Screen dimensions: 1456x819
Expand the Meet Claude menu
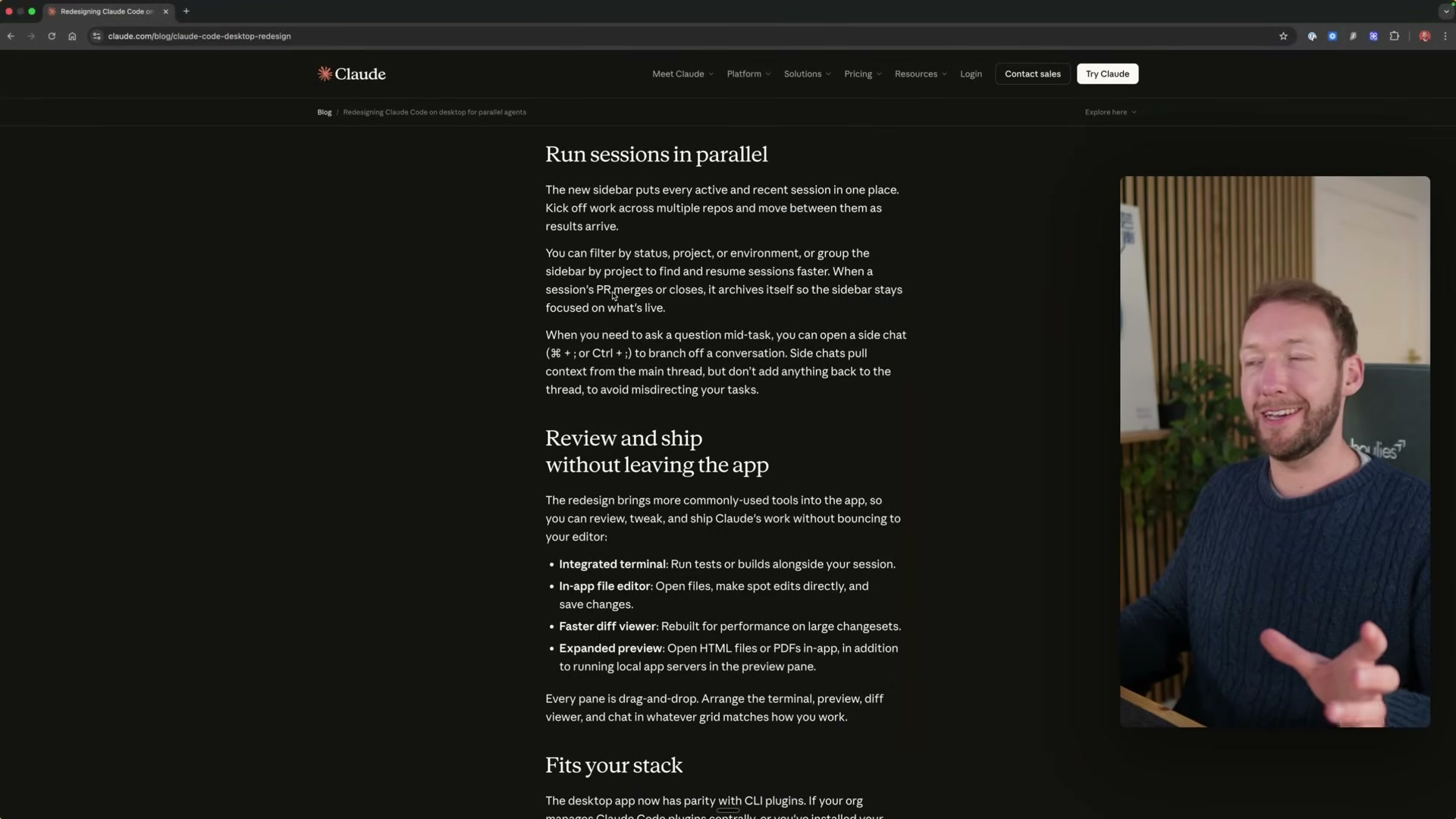pos(682,74)
